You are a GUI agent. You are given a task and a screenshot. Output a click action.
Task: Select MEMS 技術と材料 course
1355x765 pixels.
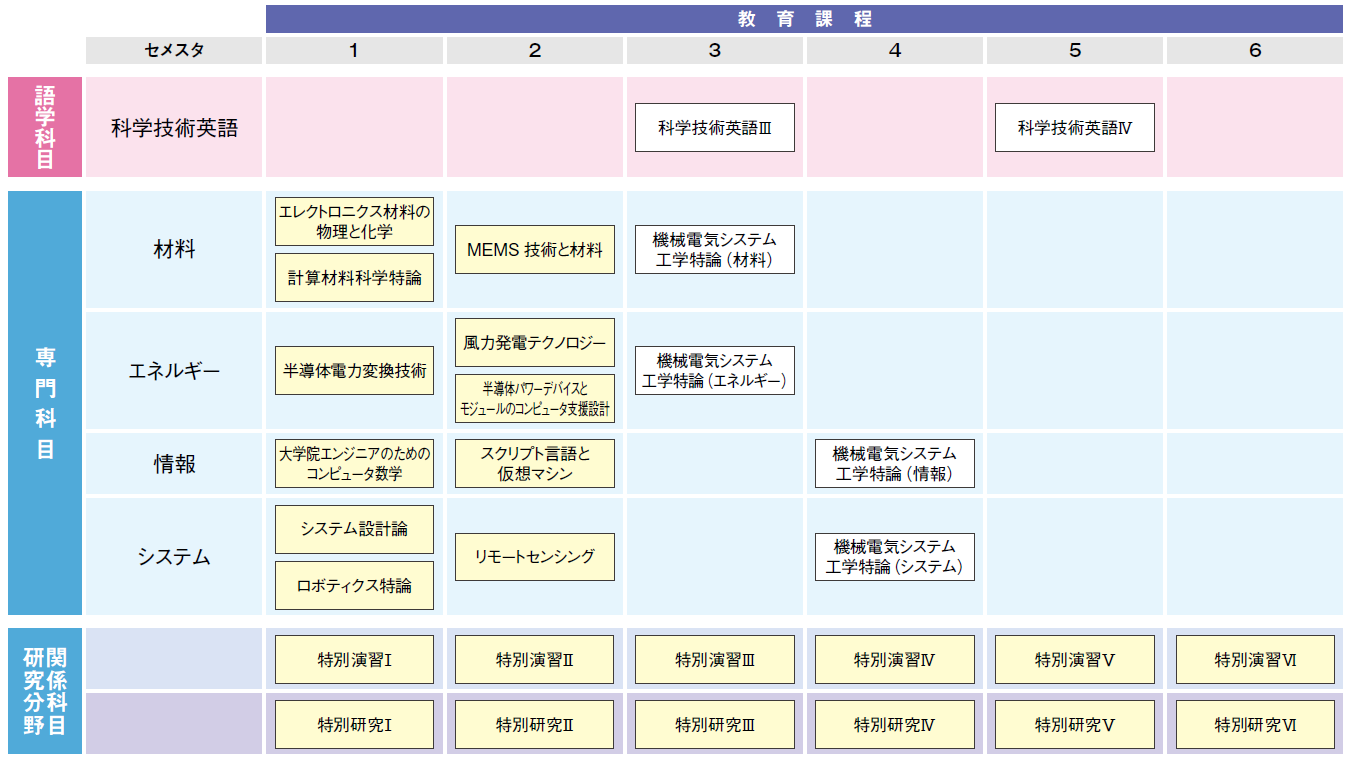[x=535, y=250]
